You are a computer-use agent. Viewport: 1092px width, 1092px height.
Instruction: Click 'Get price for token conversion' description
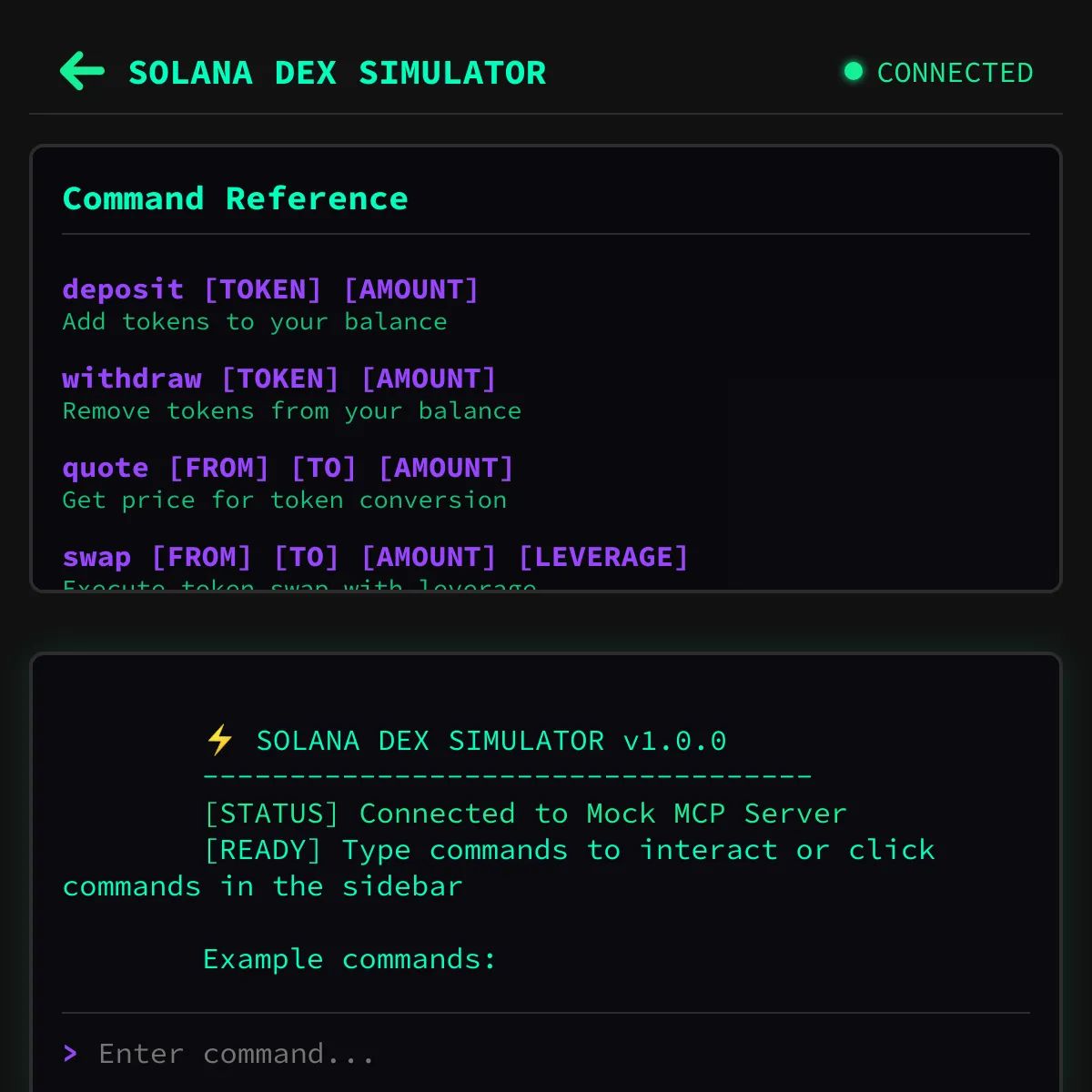(284, 500)
